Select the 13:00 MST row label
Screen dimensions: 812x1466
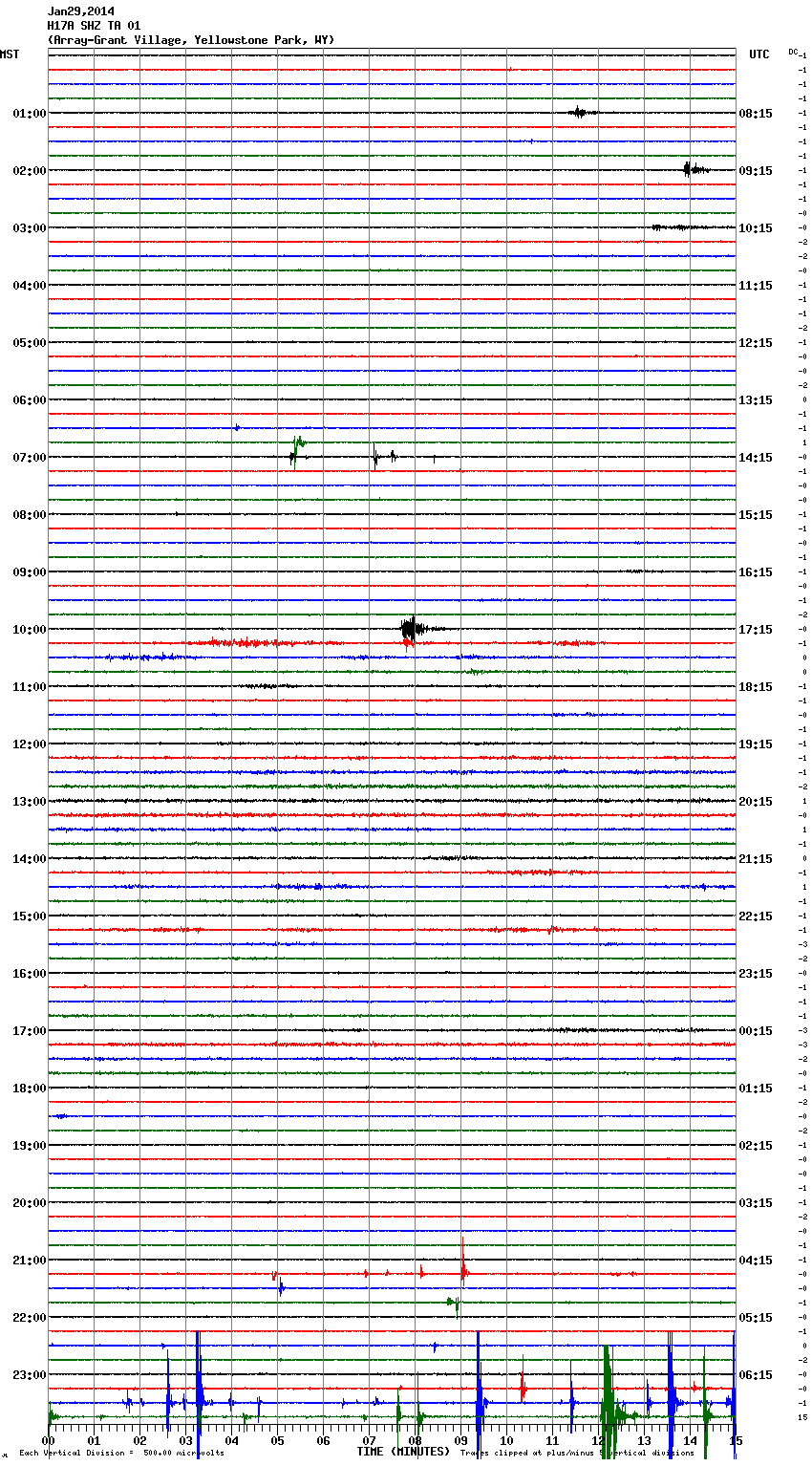(x=30, y=802)
